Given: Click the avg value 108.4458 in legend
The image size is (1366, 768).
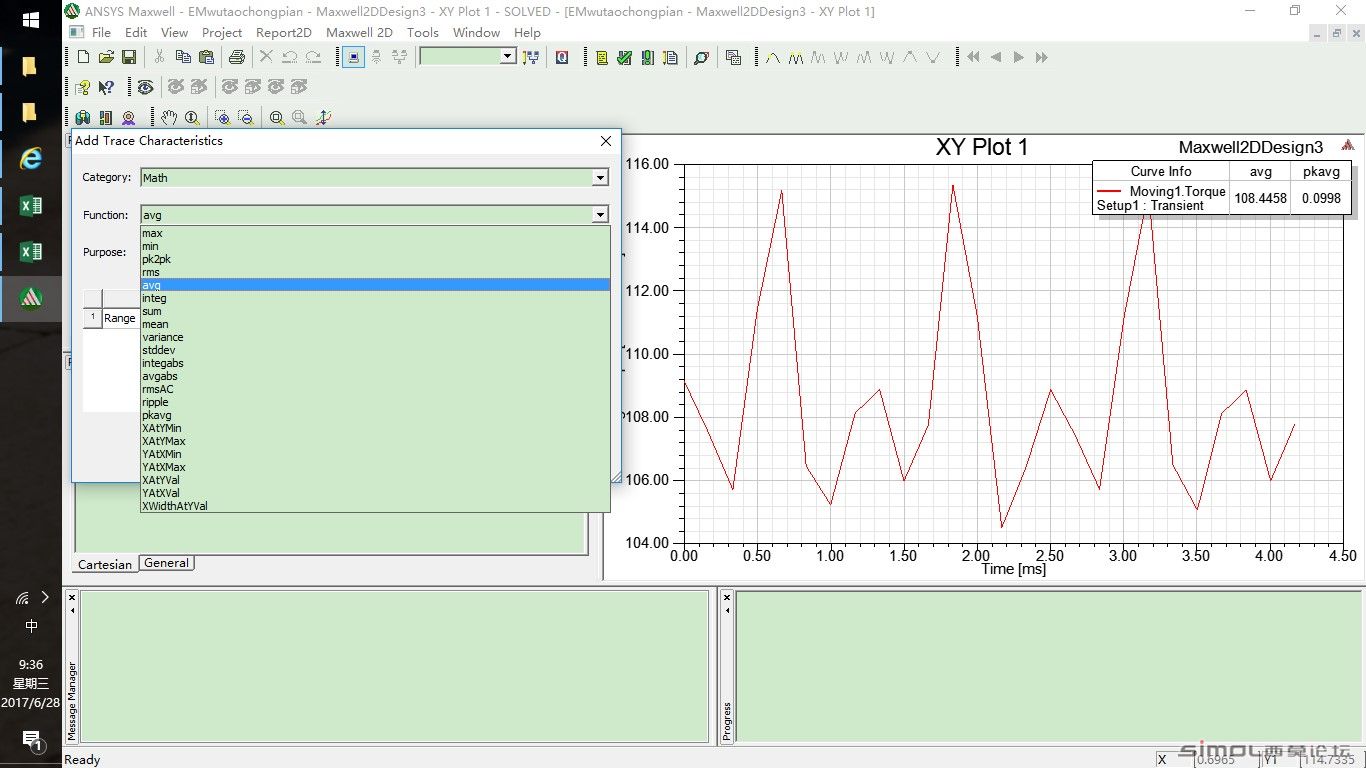Looking at the screenshot, I should [1260, 198].
